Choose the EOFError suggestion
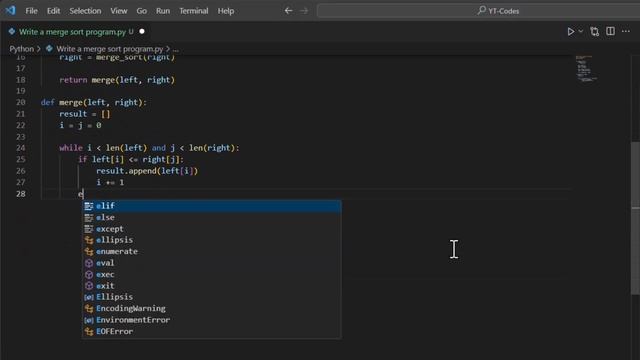The width and height of the screenshot is (640, 360). 211,331
